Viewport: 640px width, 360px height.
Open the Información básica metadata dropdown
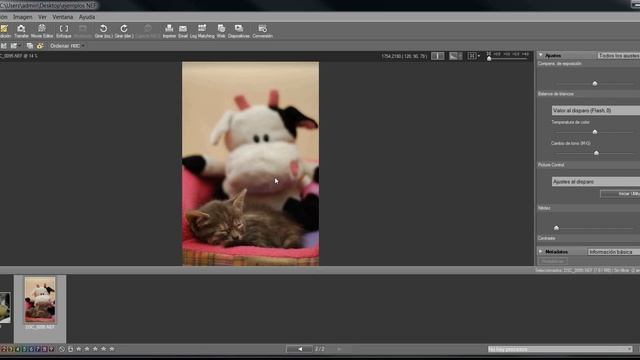coord(613,252)
